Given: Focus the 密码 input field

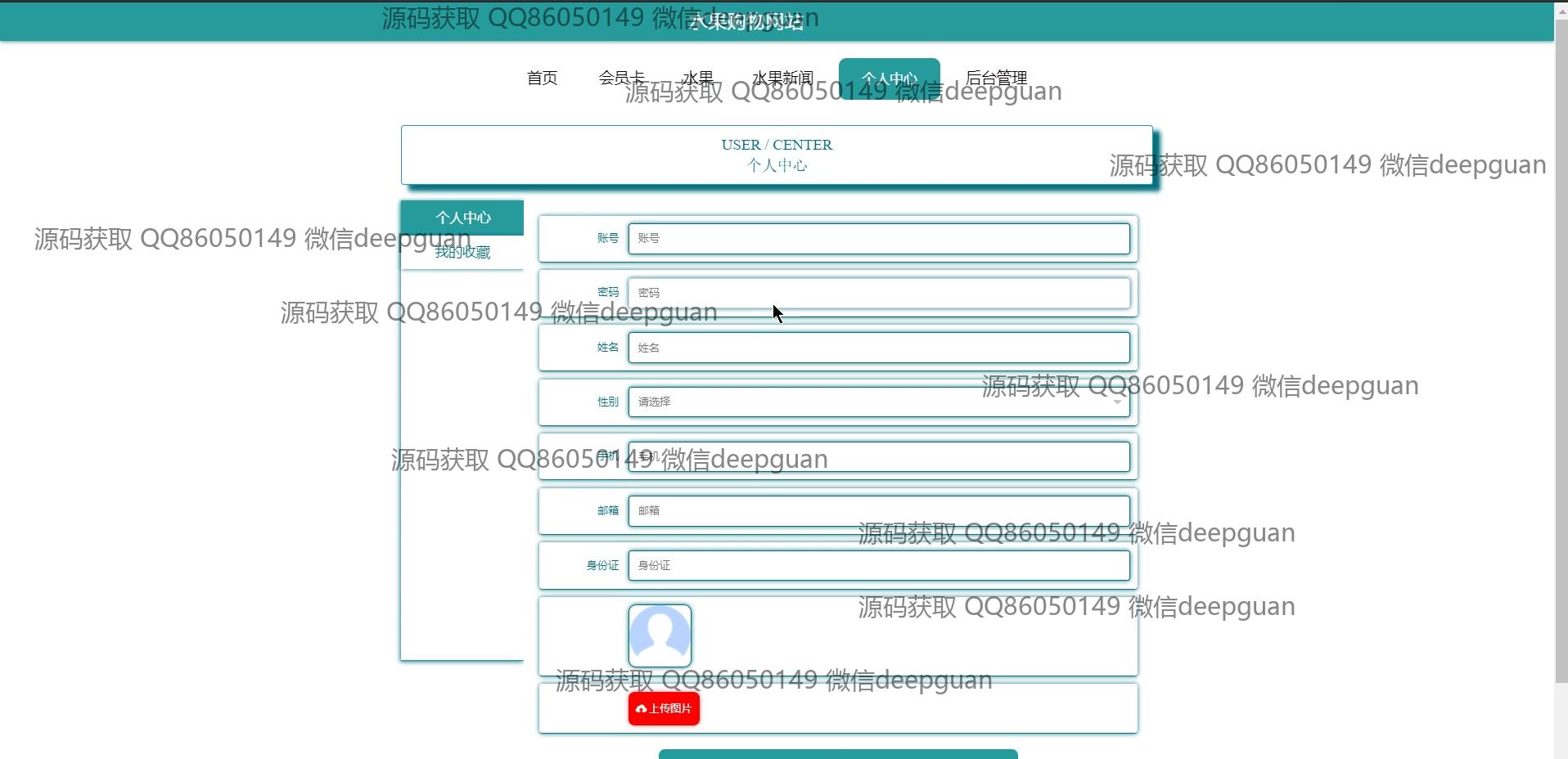Looking at the screenshot, I should click(x=878, y=293).
